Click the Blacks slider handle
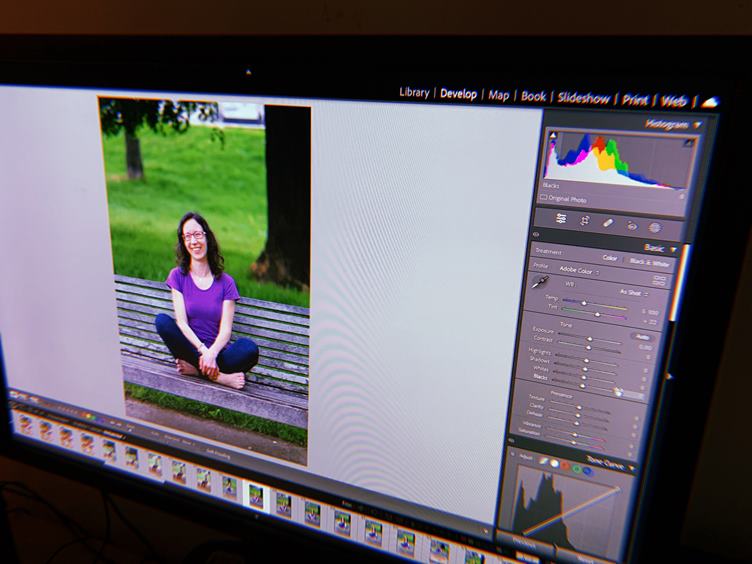This screenshot has width=752, height=564. point(582,386)
